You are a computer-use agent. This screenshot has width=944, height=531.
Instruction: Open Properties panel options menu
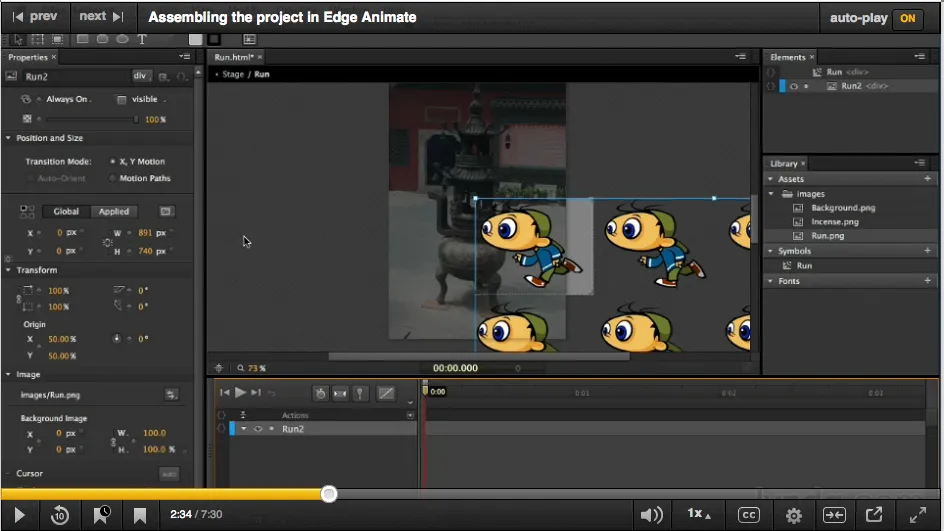click(184, 57)
